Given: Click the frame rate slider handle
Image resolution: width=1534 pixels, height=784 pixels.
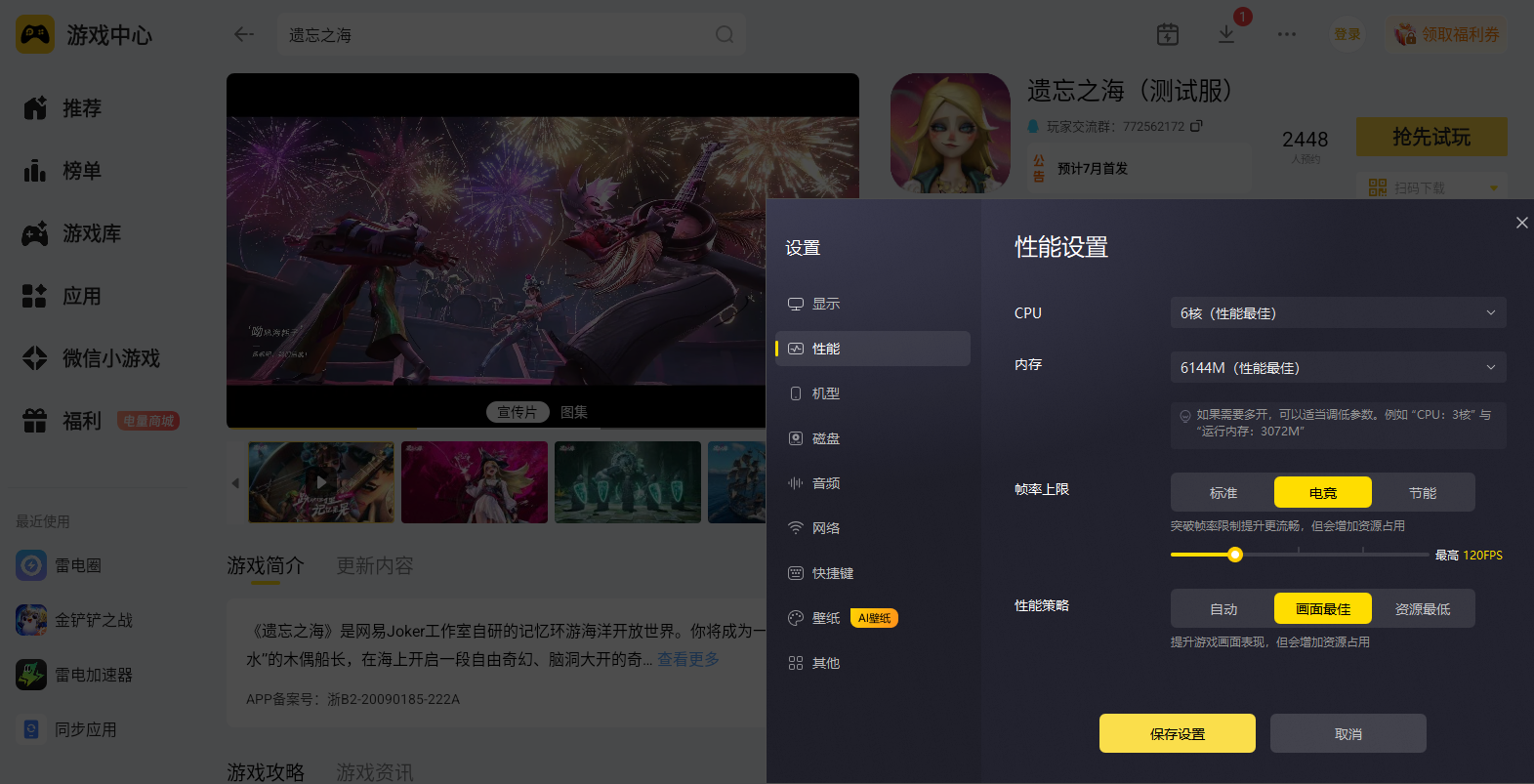Looking at the screenshot, I should click(1235, 555).
